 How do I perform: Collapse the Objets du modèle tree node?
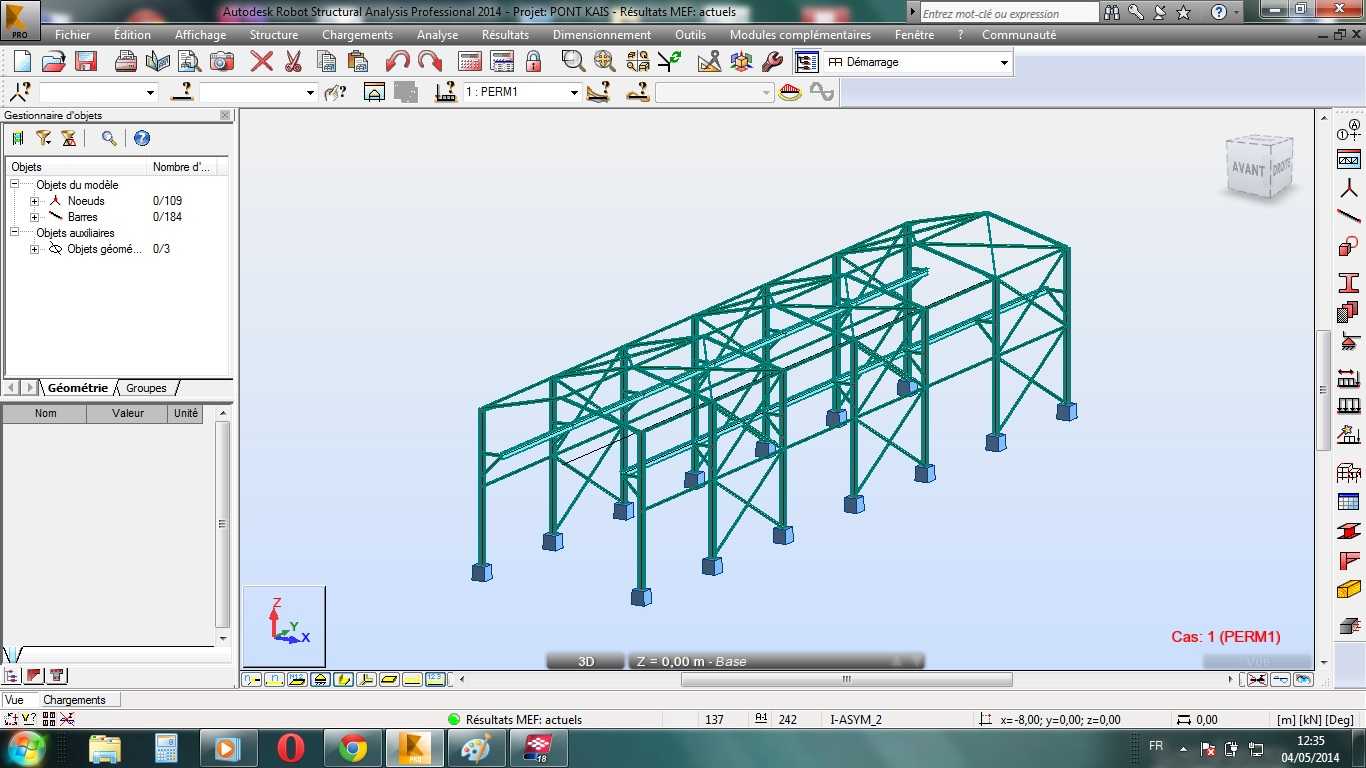coord(15,185)
